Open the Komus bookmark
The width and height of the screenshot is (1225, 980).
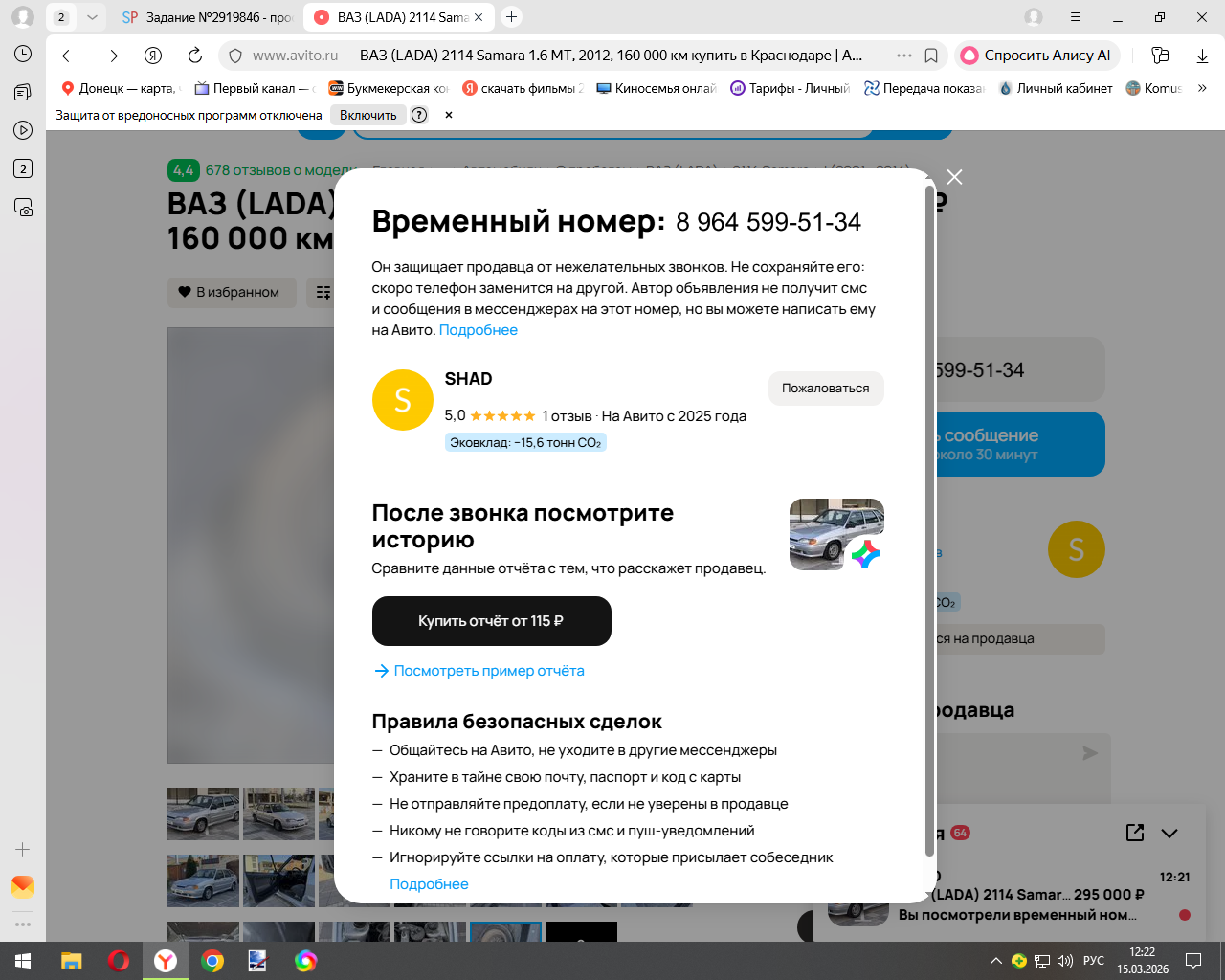(x=1154, y=88)
